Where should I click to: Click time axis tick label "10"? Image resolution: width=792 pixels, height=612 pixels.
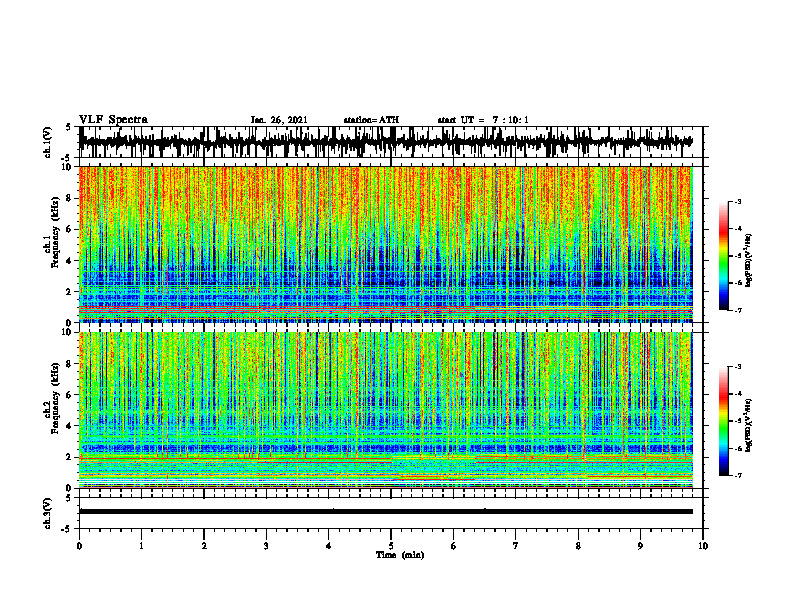(x=703, y=546)
